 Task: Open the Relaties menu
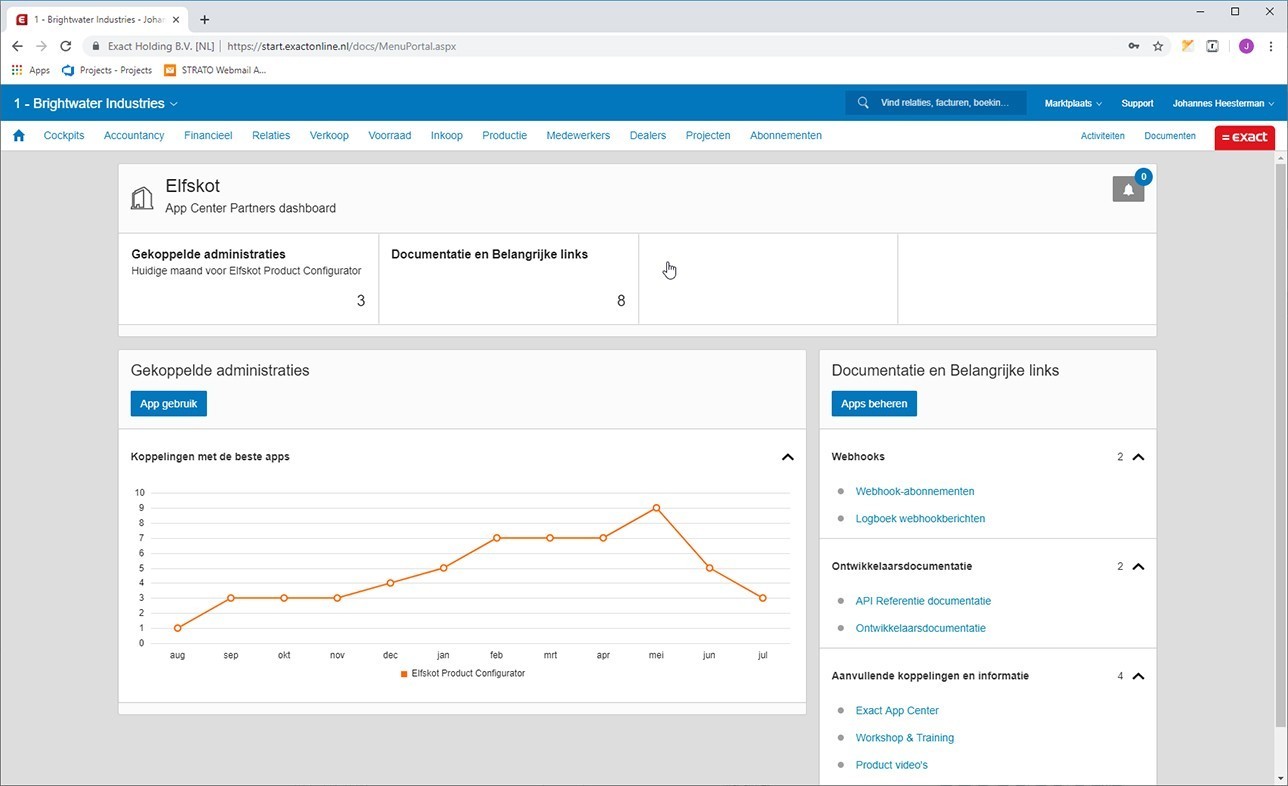point(271,135)
